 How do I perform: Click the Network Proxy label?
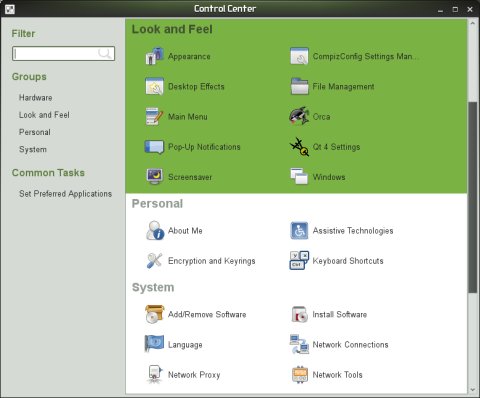(194, 375)
